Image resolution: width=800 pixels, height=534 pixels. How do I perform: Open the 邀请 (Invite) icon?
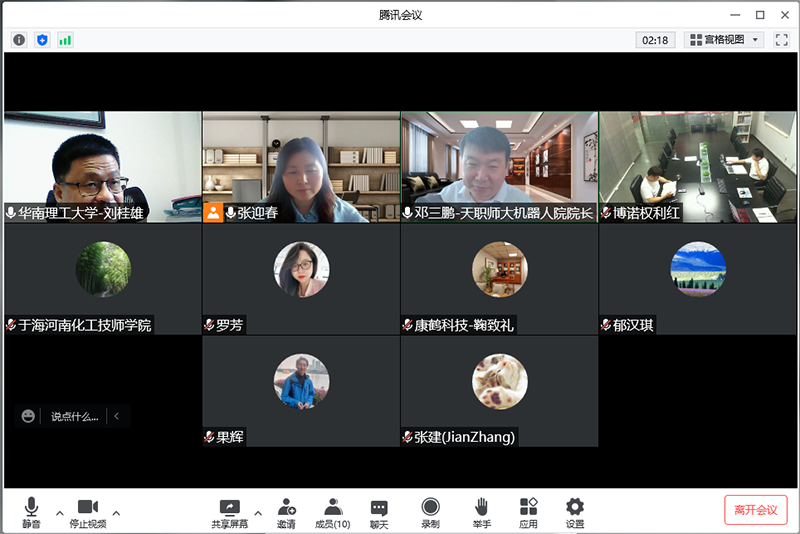click(287, 512)
